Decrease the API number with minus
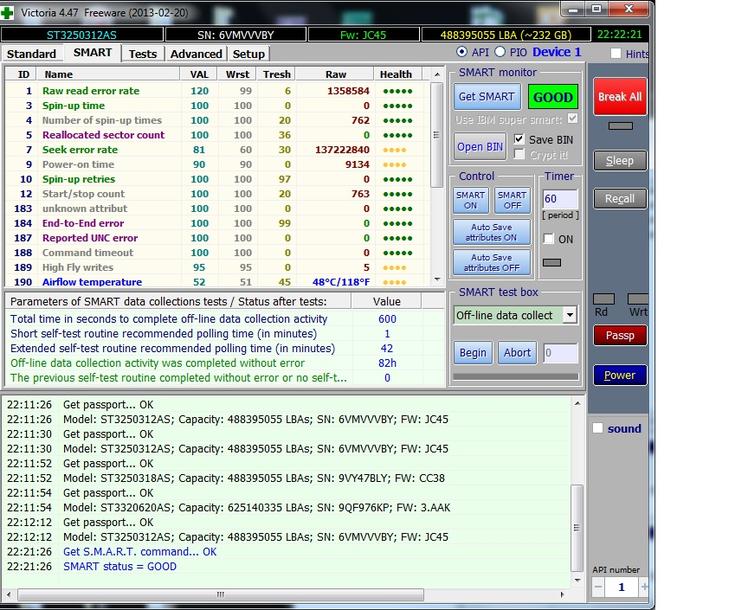 click(x=598, y=587)
